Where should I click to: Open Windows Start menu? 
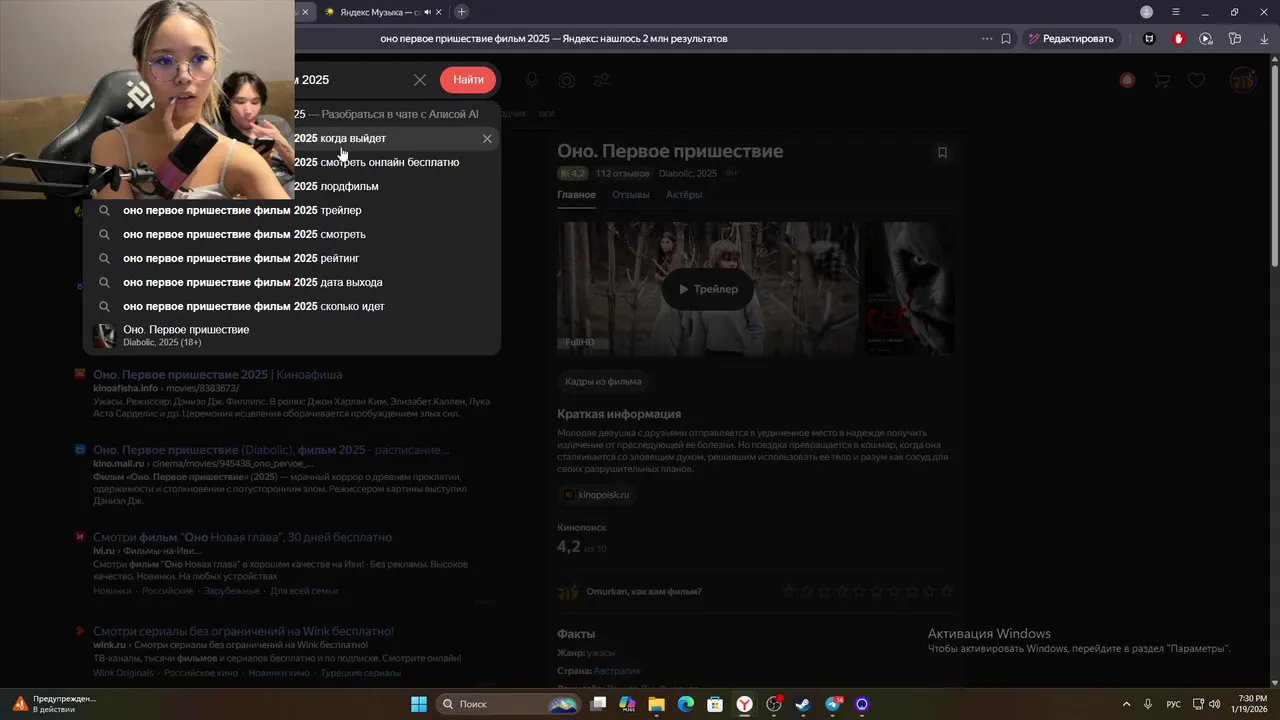(x=419, y=704)
